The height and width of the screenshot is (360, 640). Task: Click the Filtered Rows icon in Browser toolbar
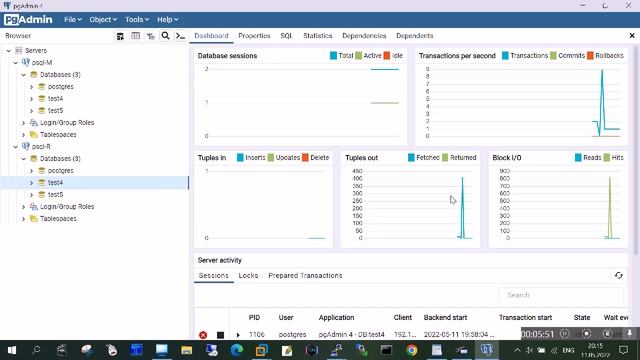151,36
